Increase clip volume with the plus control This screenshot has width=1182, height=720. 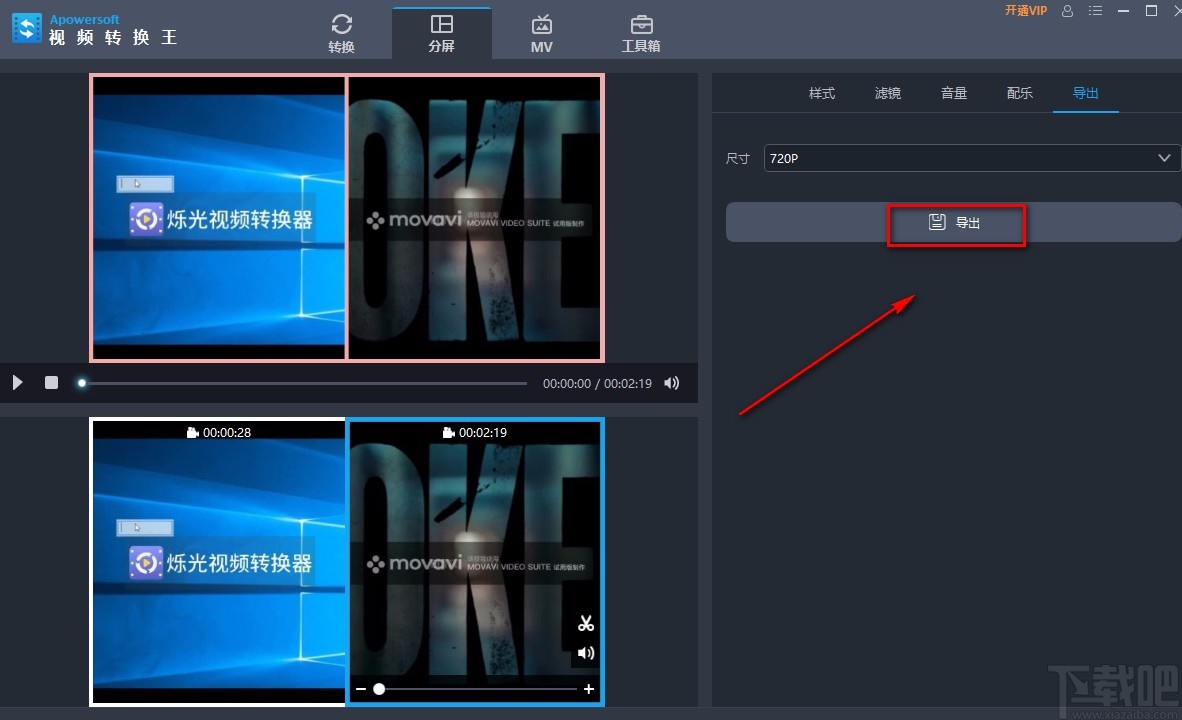(x=589, y=689)
